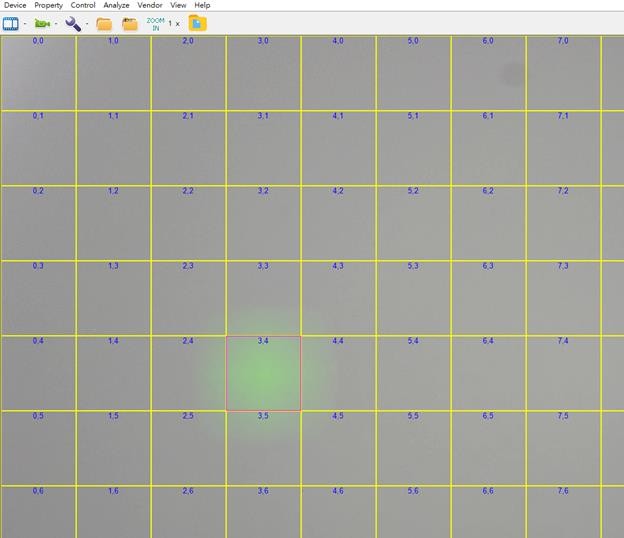This screenshot has width=624, height=538.
Task: Select grid cell labeled 6,0
Action: pyautogui.click(x=488, y=73)
